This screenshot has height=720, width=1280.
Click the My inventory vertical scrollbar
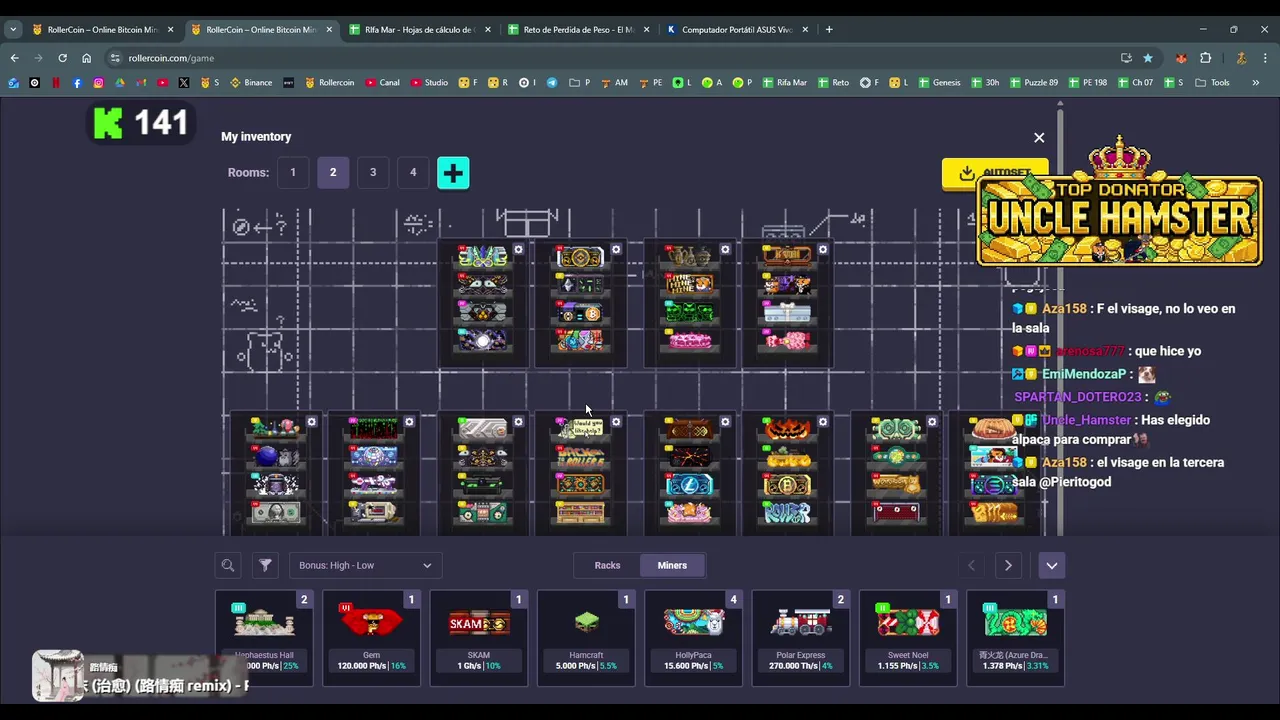[1060, 320]
